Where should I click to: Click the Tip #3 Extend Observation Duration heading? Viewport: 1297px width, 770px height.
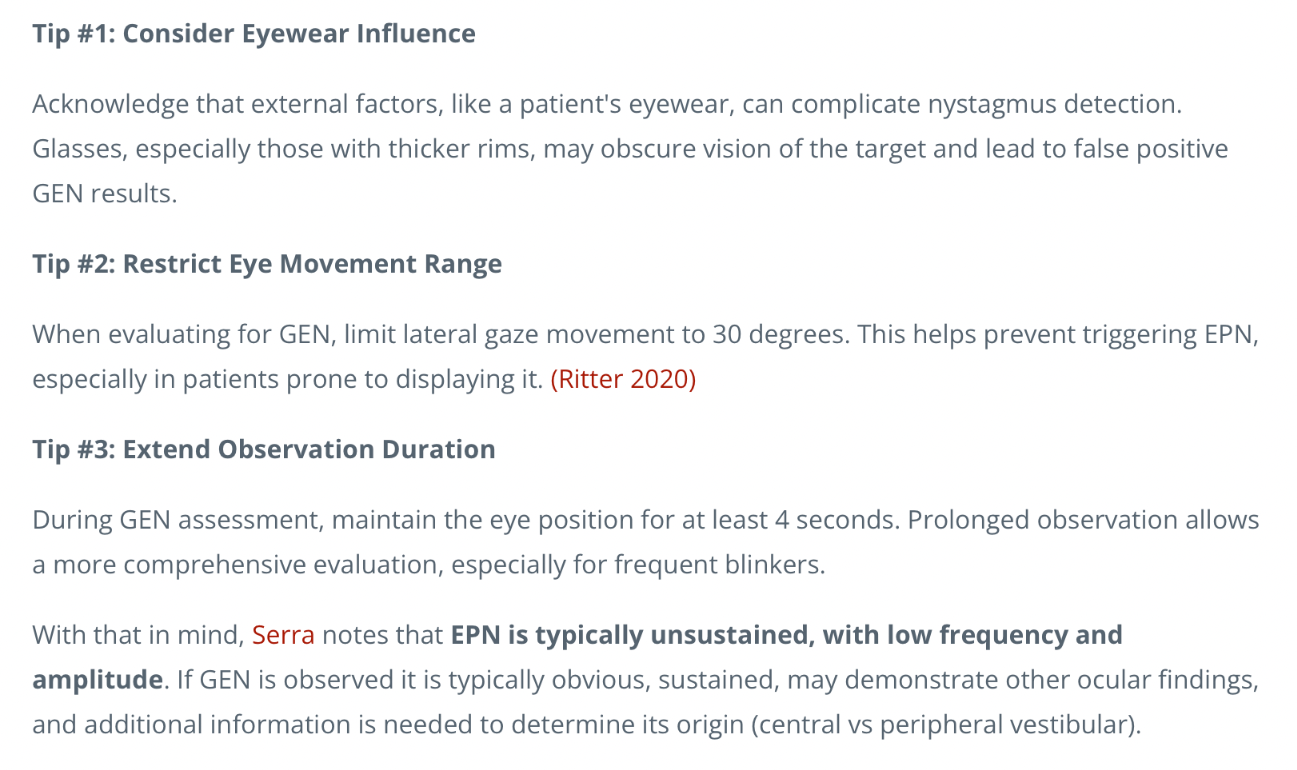264,449
